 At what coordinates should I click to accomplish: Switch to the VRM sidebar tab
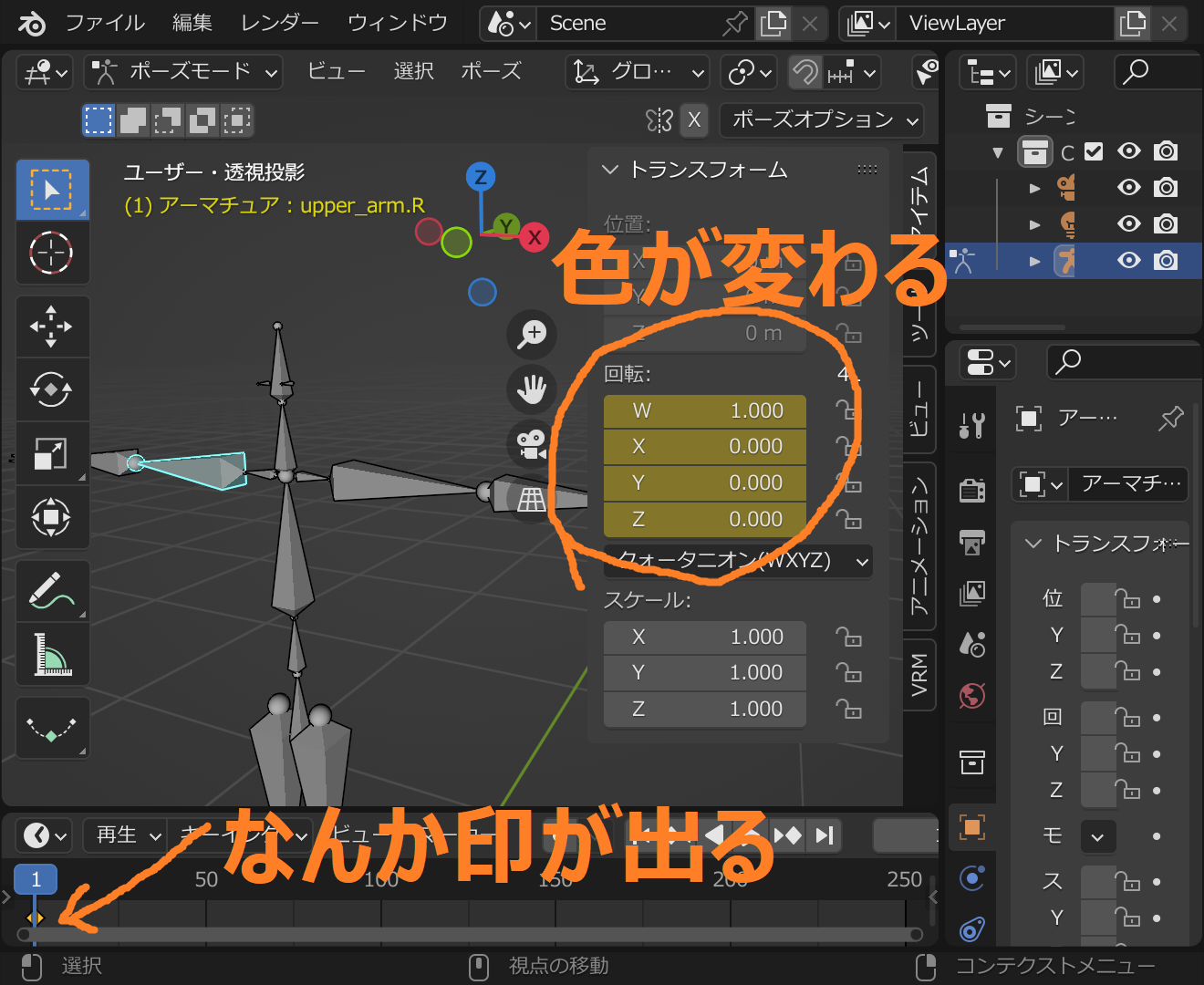(x=919, y=673)
